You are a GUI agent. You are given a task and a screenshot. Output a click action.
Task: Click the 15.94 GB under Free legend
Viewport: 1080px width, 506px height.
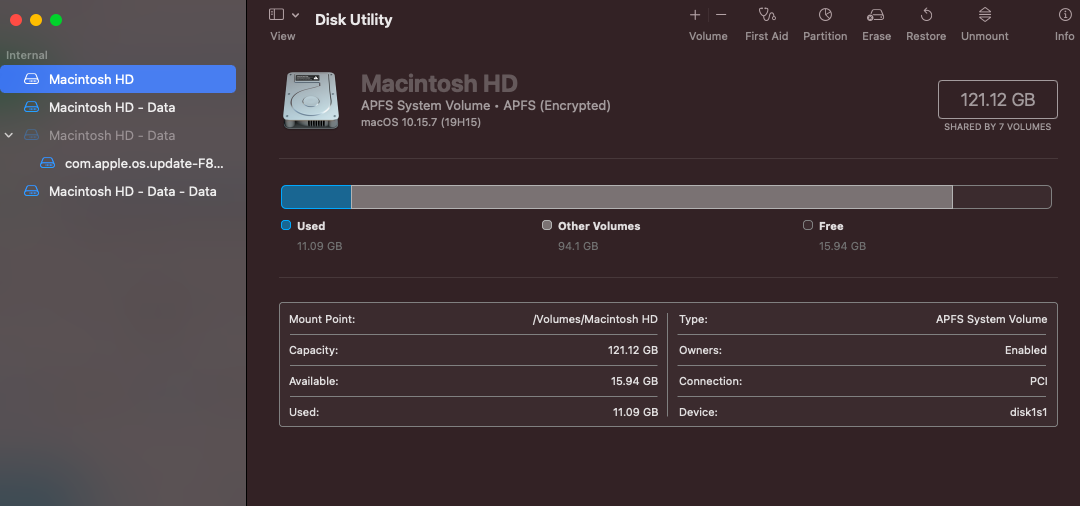pyautogui.click(x=842, y=246)
